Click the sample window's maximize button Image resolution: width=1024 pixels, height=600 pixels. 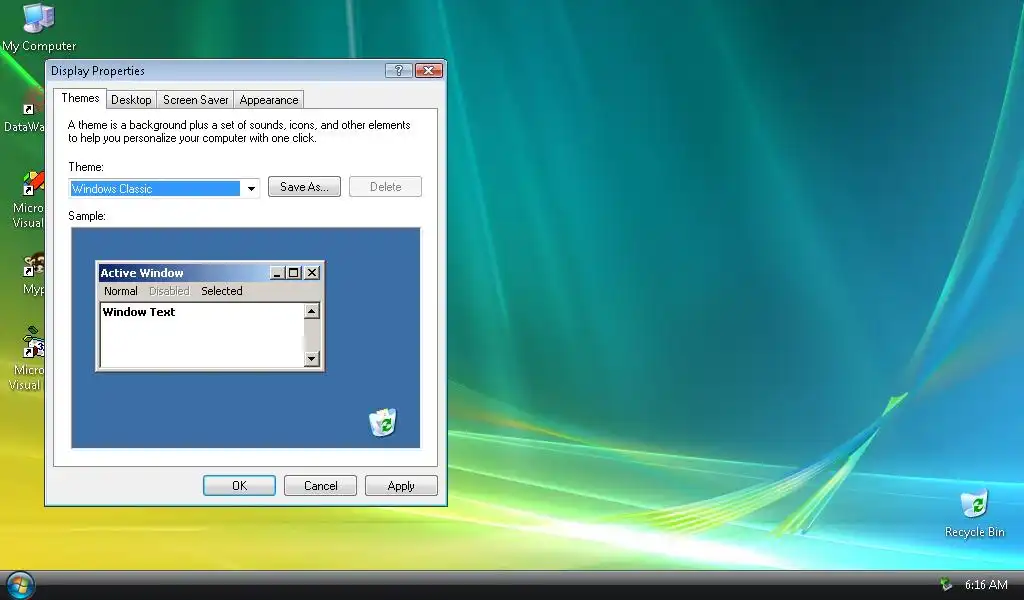pyautogui.click(x=294, y=273)
